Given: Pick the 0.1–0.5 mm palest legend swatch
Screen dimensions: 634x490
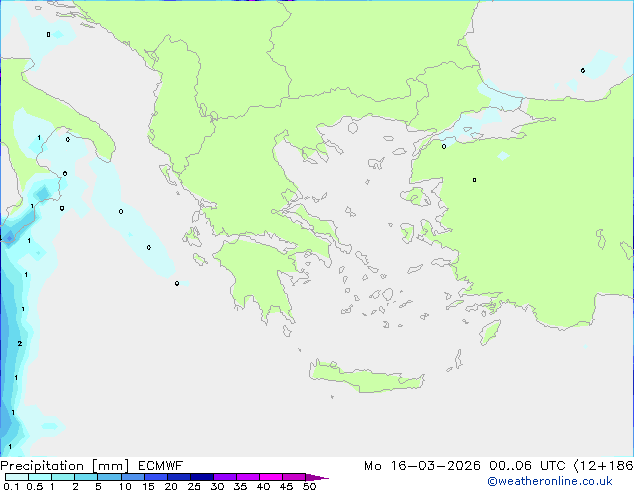Looking at the screenshot, I should 17,477.
